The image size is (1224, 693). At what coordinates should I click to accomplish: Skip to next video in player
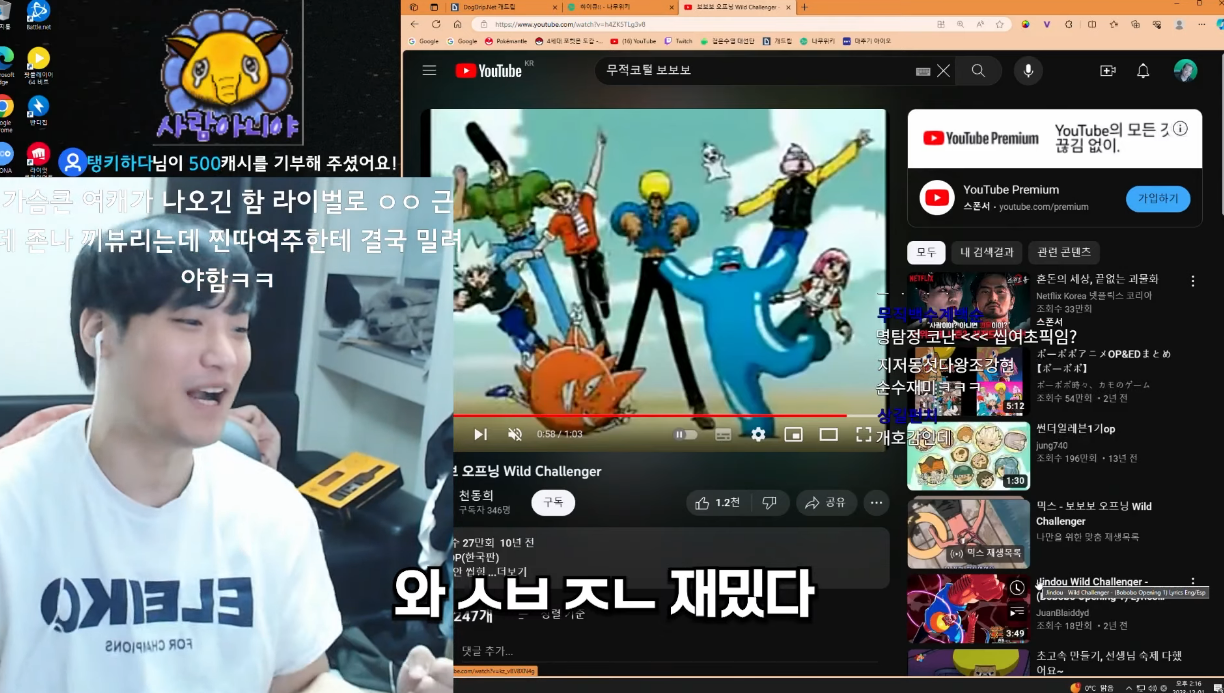(480, 434)
